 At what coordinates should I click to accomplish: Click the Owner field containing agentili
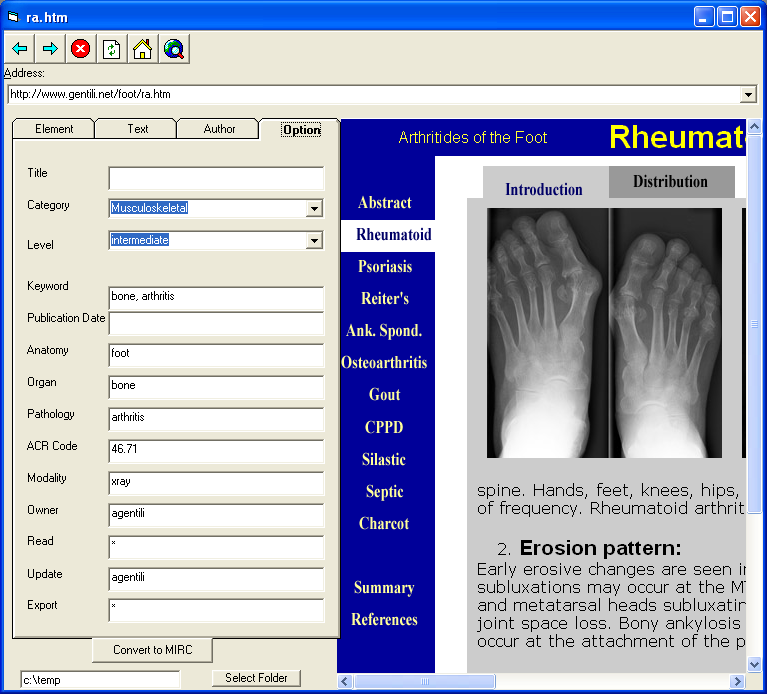point(216,515)
